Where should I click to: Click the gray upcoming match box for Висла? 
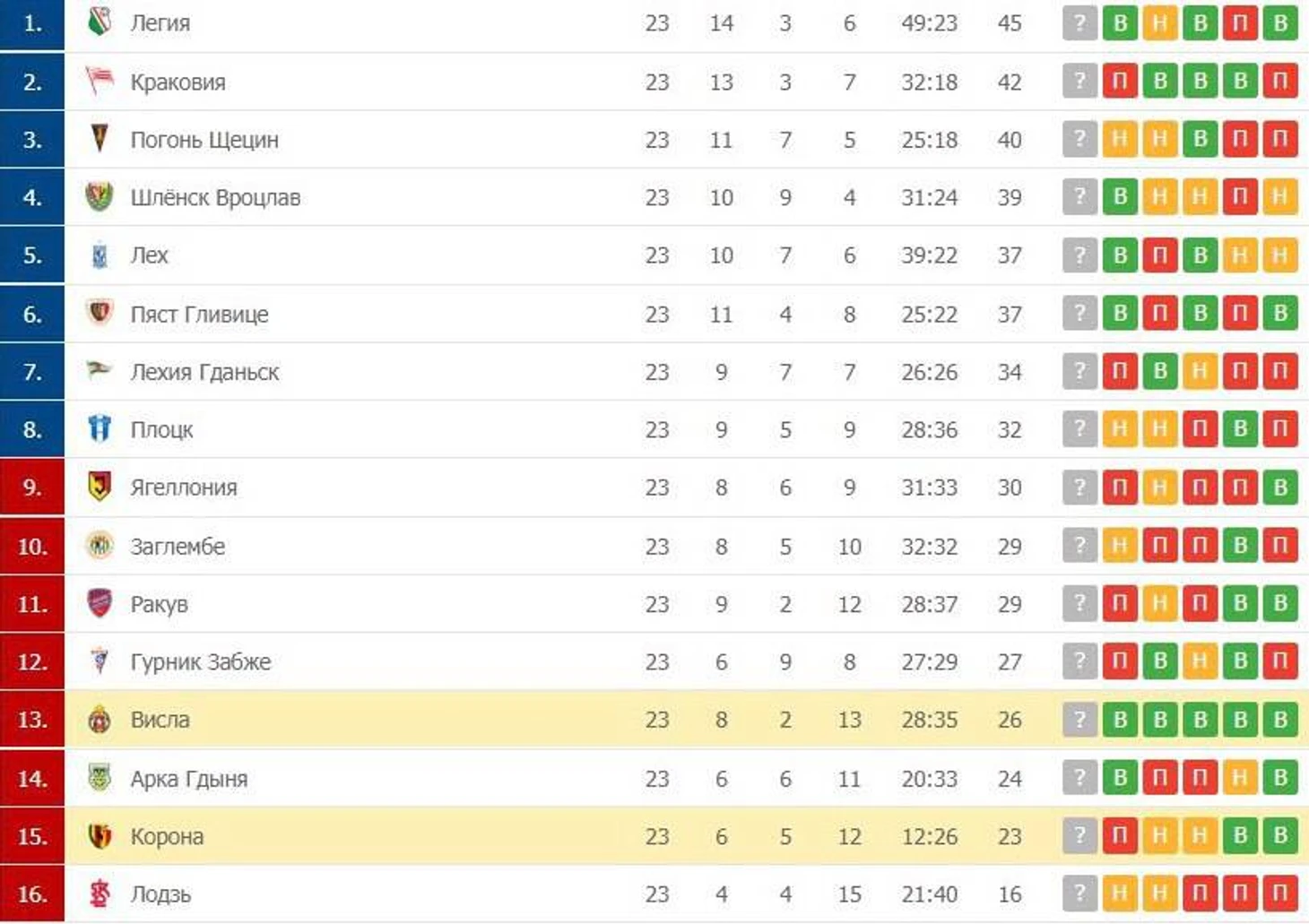point(1079,719)
